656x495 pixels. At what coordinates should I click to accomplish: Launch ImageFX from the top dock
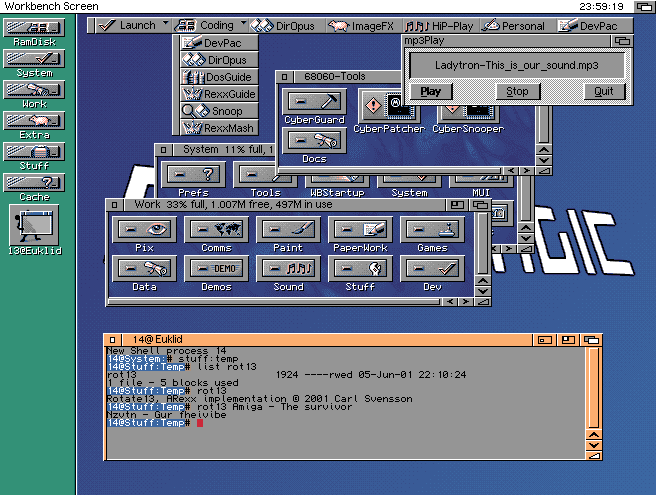364,26
